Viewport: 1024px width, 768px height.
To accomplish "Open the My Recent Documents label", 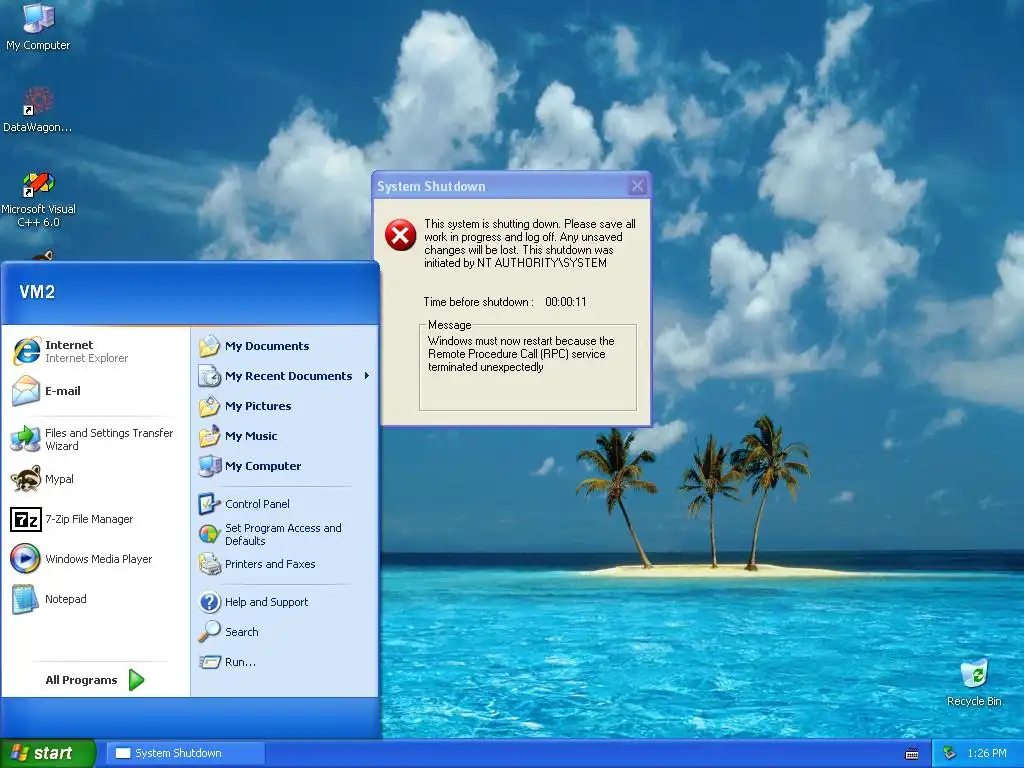I will click(x=289, y=376).
